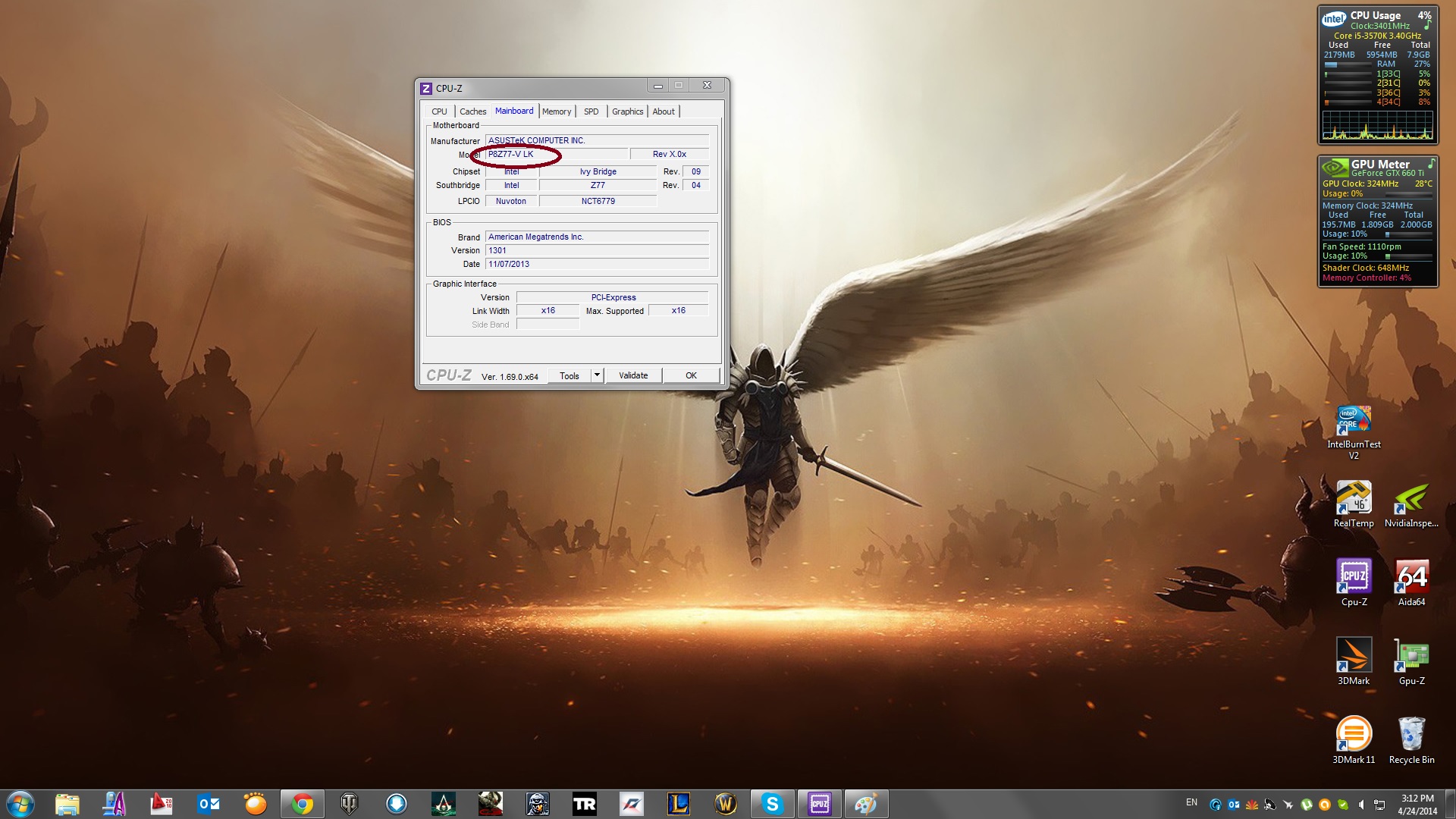The height and width of the screenshot is (819, 1456).
Task: Launch Tomb Raider (TR) from the taskbar
Action: [584, 804]
